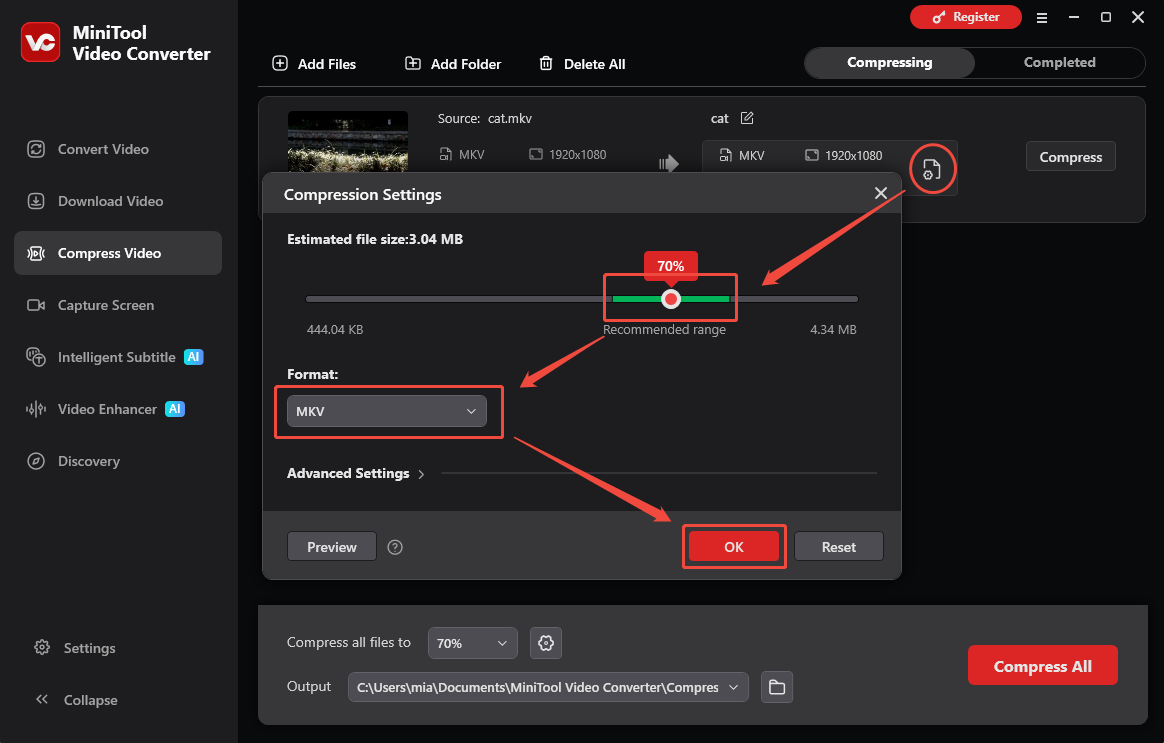Open the hamburger menu in title bar
Viewport: 1164px width, 743px height.
point(1042,17)
